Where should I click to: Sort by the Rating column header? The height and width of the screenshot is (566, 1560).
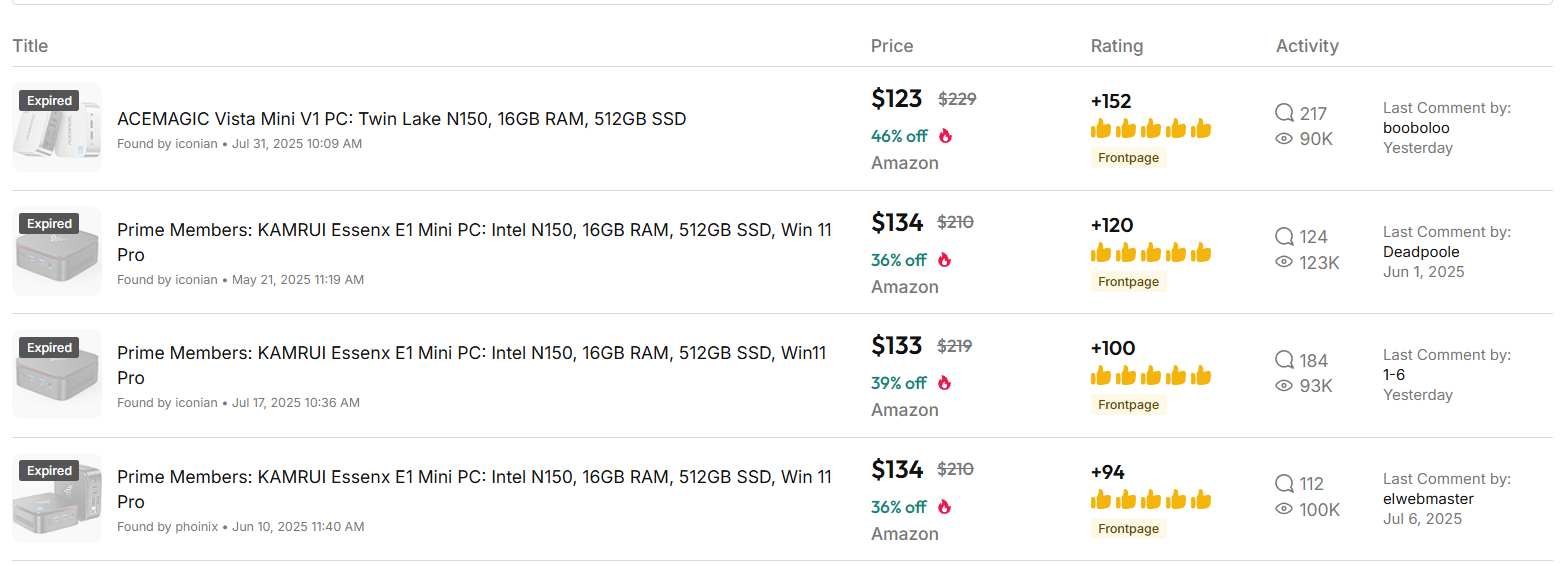[1117, 46]
